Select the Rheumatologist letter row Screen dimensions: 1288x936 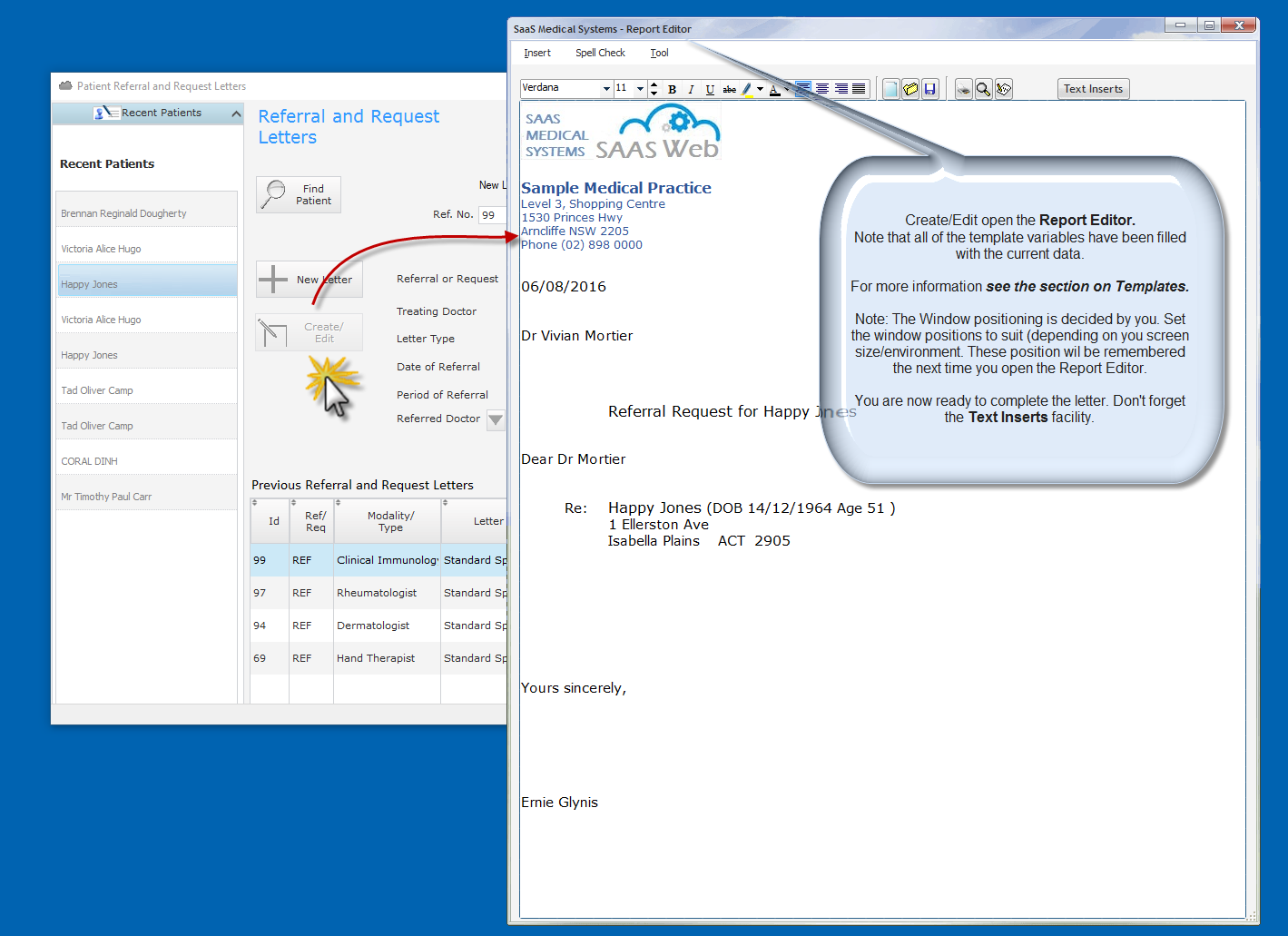379,593
